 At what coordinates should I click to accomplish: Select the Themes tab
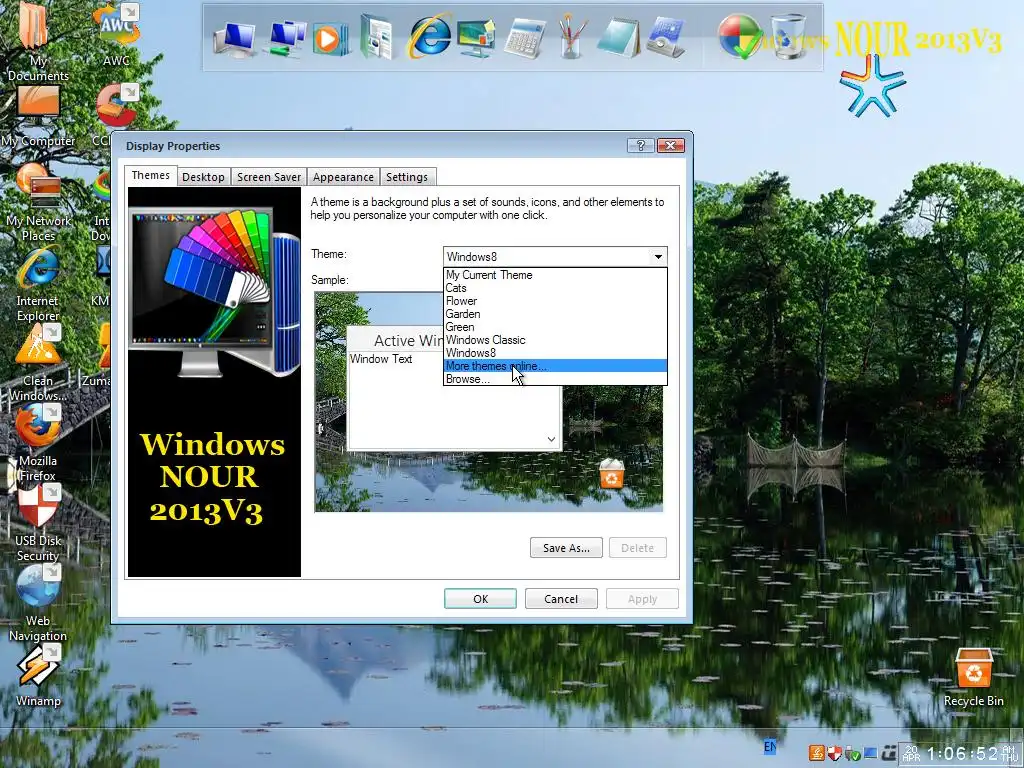pos(150,175)
